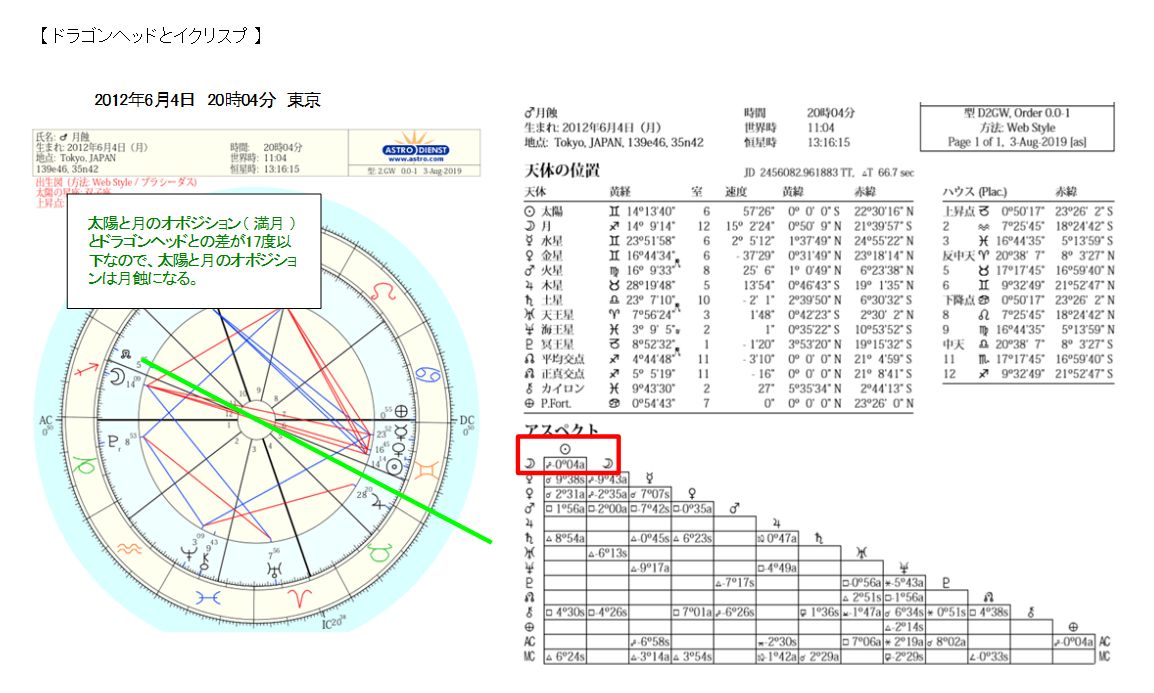This screenshot has width=1154, height=693.
Task: Click the Moon longitude value 14° 9'14"
Action: pyautogui.click(x=651, y=226)
